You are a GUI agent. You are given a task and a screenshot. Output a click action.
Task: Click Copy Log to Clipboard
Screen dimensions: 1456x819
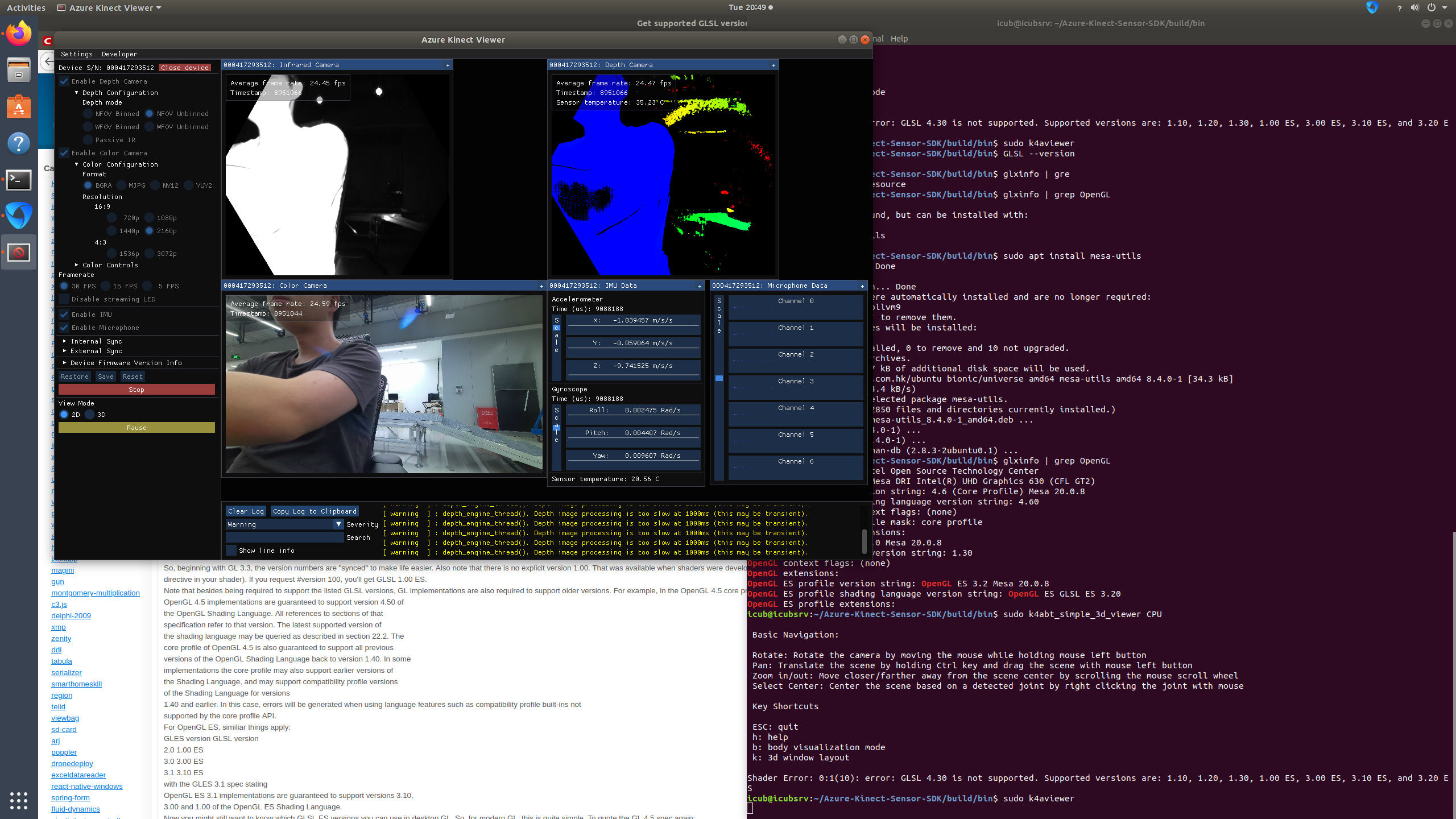(x=315, y=511)
